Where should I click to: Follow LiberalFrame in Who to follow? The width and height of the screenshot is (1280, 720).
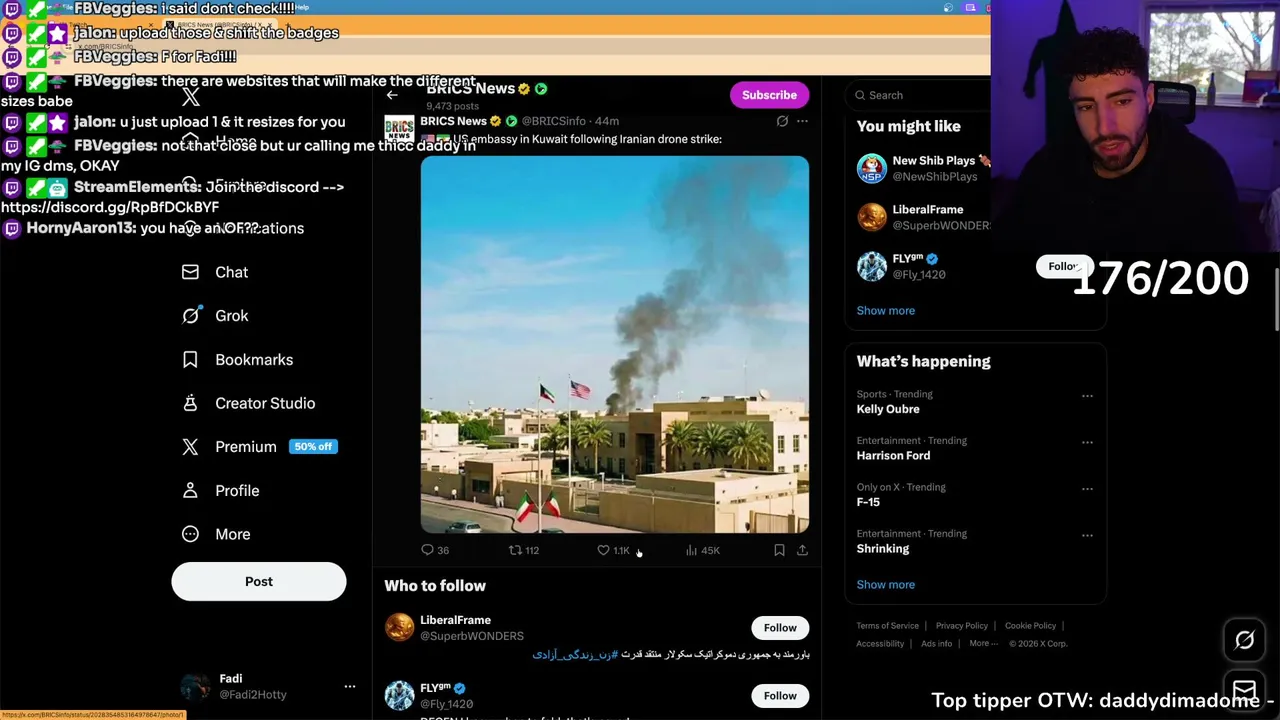780,627
